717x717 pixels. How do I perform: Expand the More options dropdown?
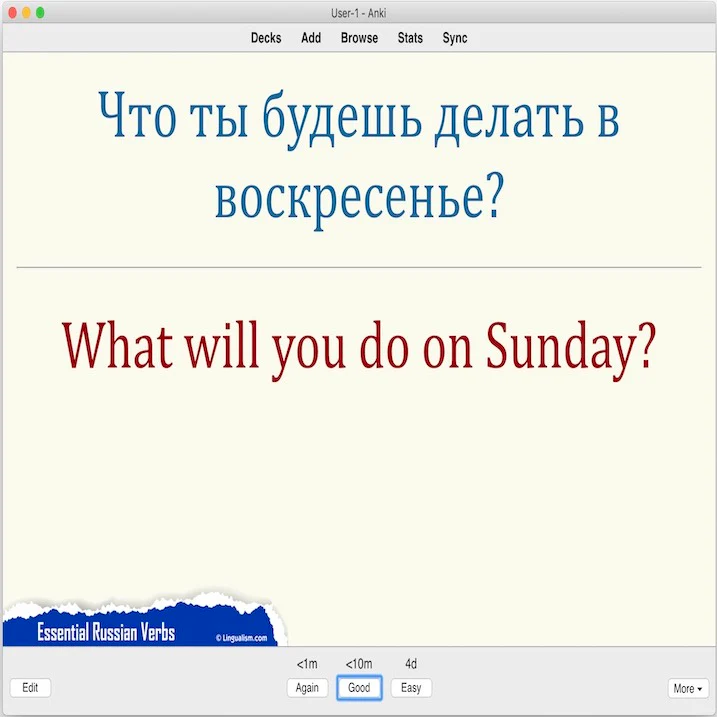[688, 688]
